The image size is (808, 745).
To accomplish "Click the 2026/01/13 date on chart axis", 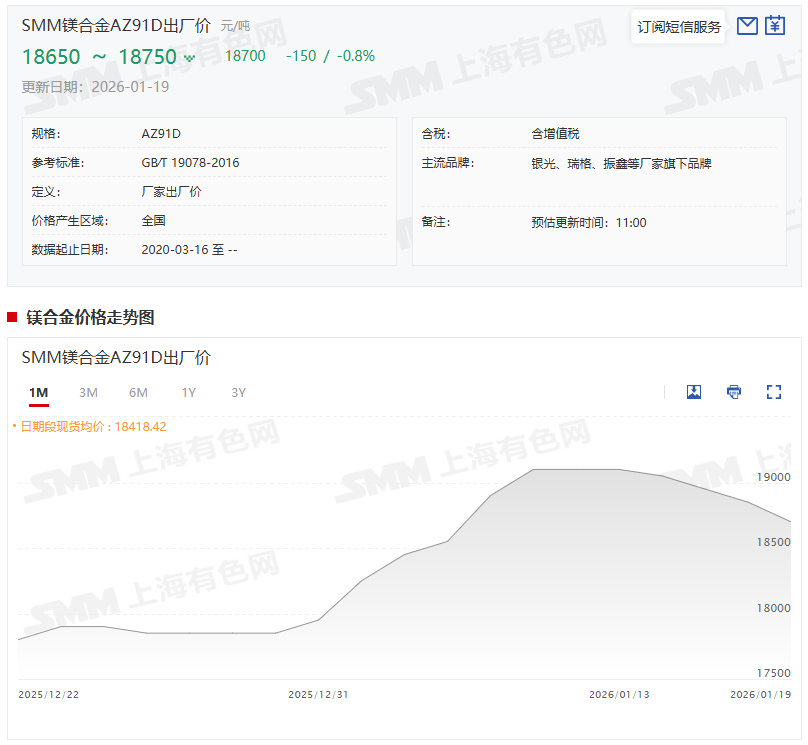I will pyautogui.click(x=619, y=694).
